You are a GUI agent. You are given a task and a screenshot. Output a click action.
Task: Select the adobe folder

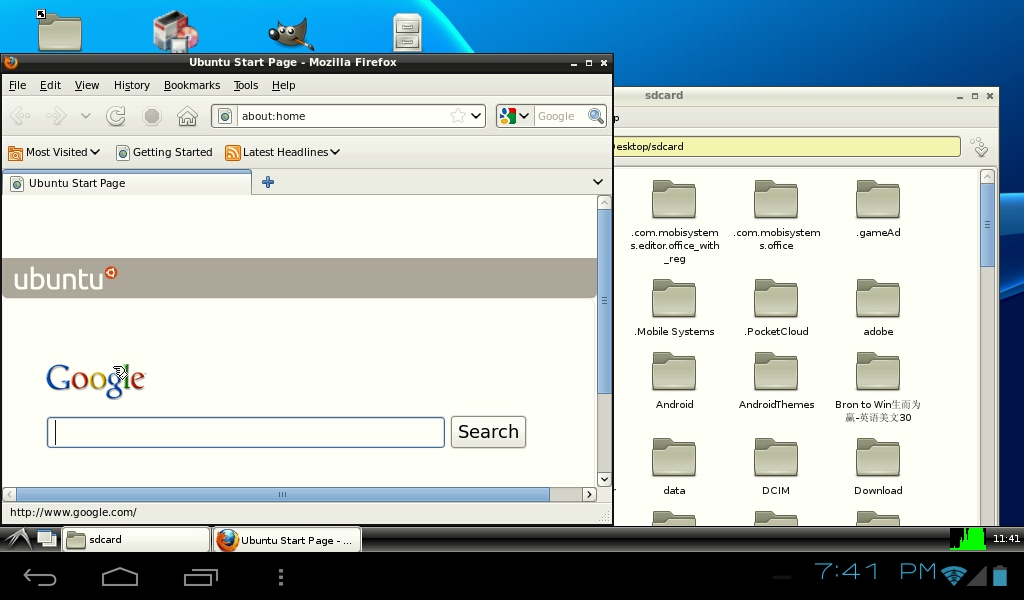(878, 308)
